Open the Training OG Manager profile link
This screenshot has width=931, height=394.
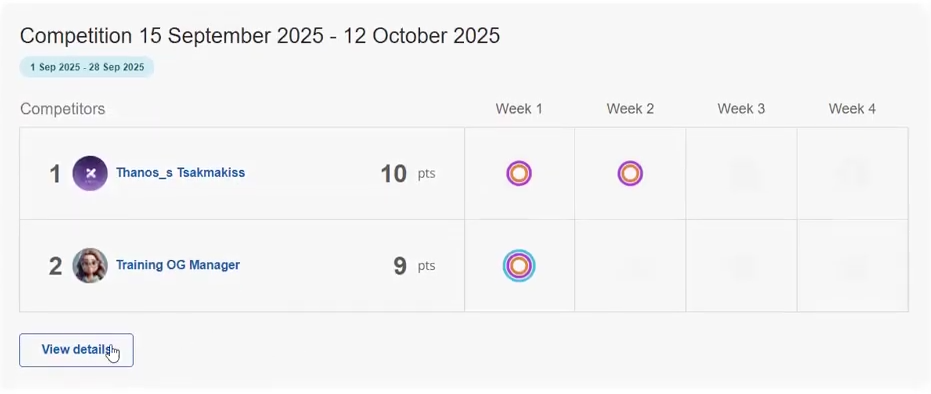point(178,265)
